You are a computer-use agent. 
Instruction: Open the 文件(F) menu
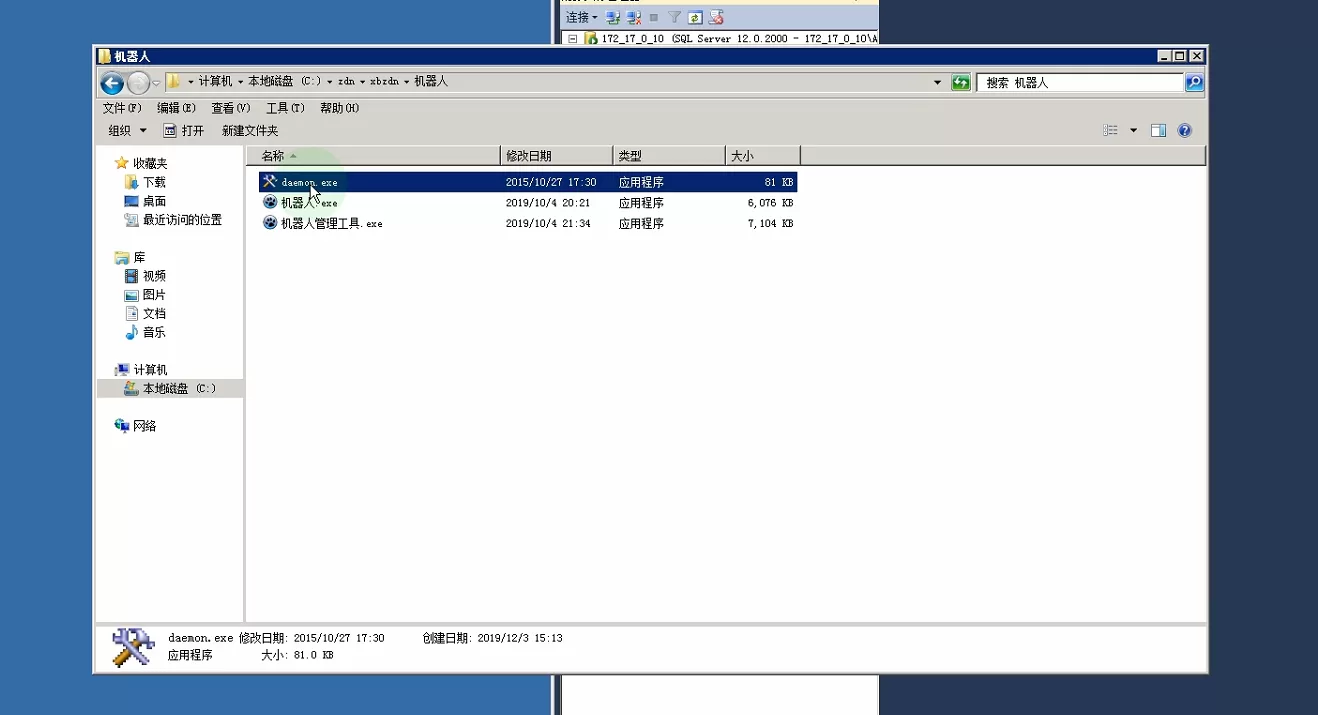click(122, 108)
